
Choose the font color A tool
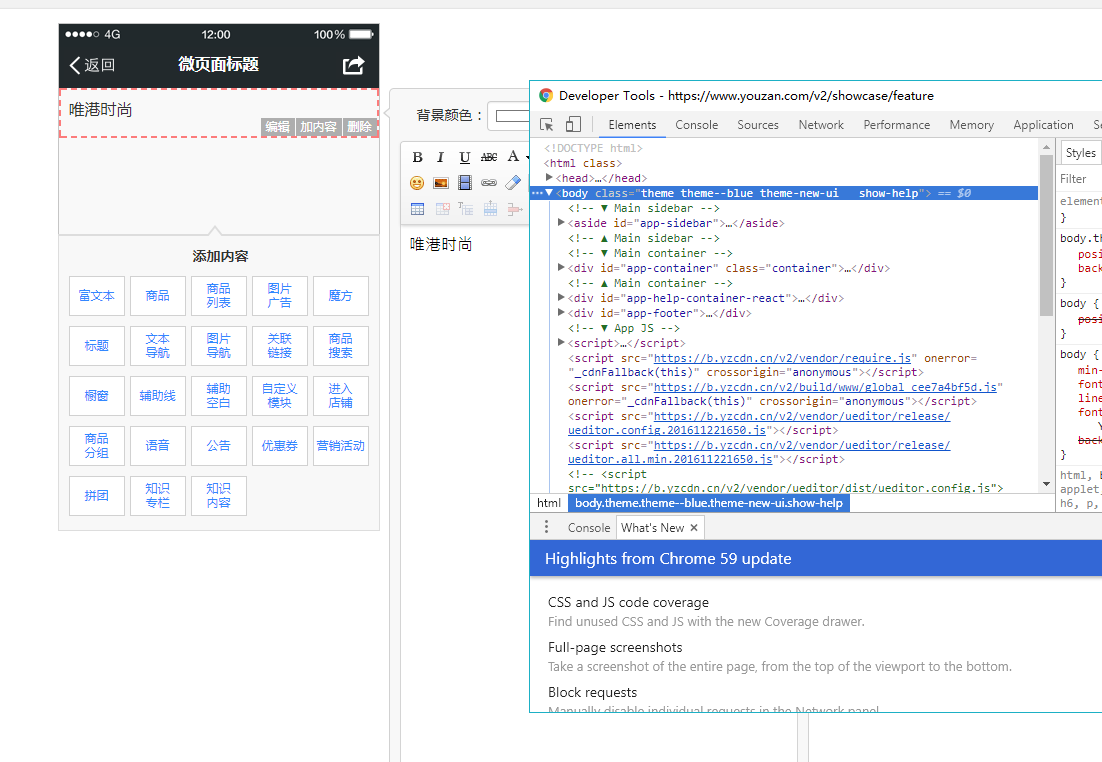514,157
